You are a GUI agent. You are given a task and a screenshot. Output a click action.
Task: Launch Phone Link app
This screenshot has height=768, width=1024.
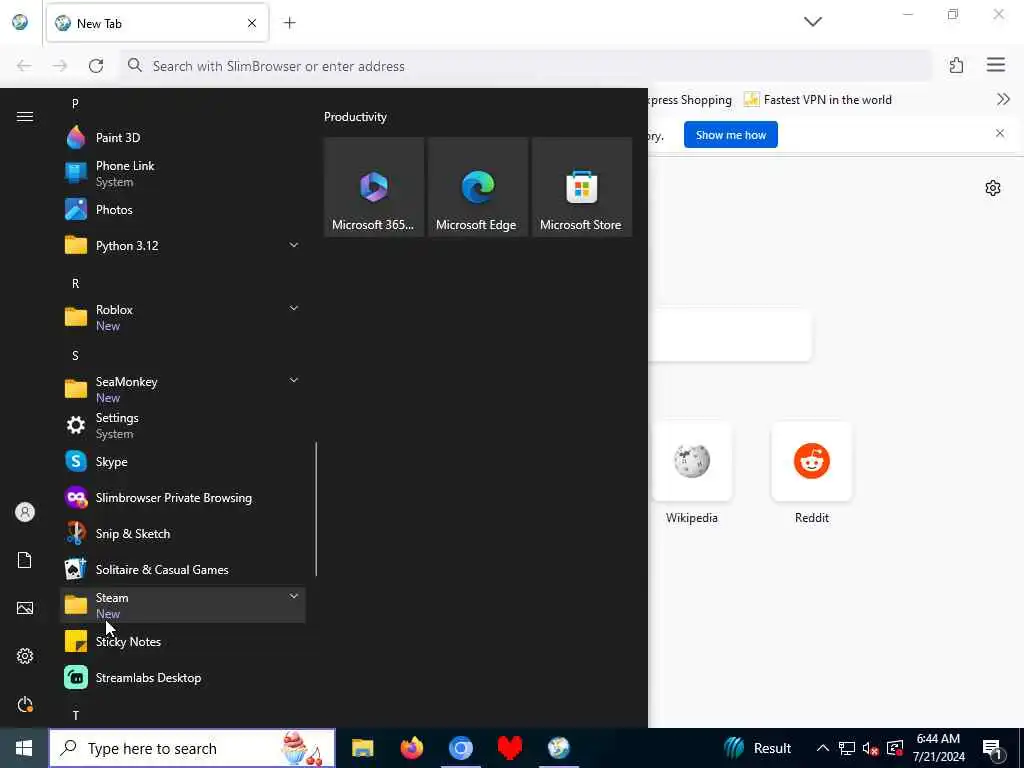[183, 174]
